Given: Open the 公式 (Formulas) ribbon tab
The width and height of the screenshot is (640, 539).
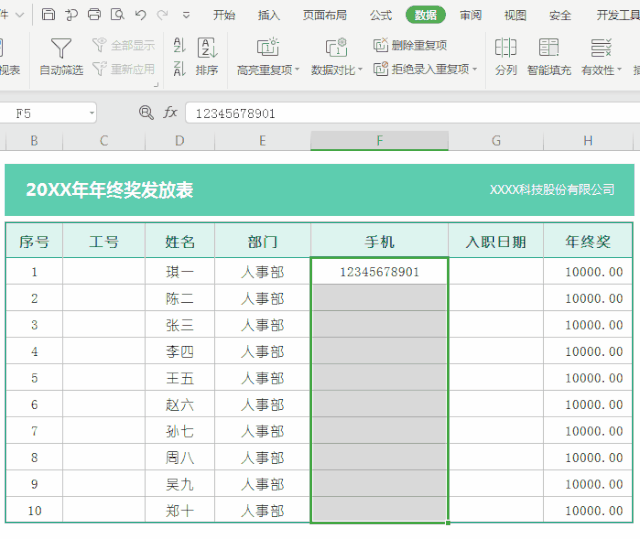Looking at the screenshot, I should click(380, 15).
